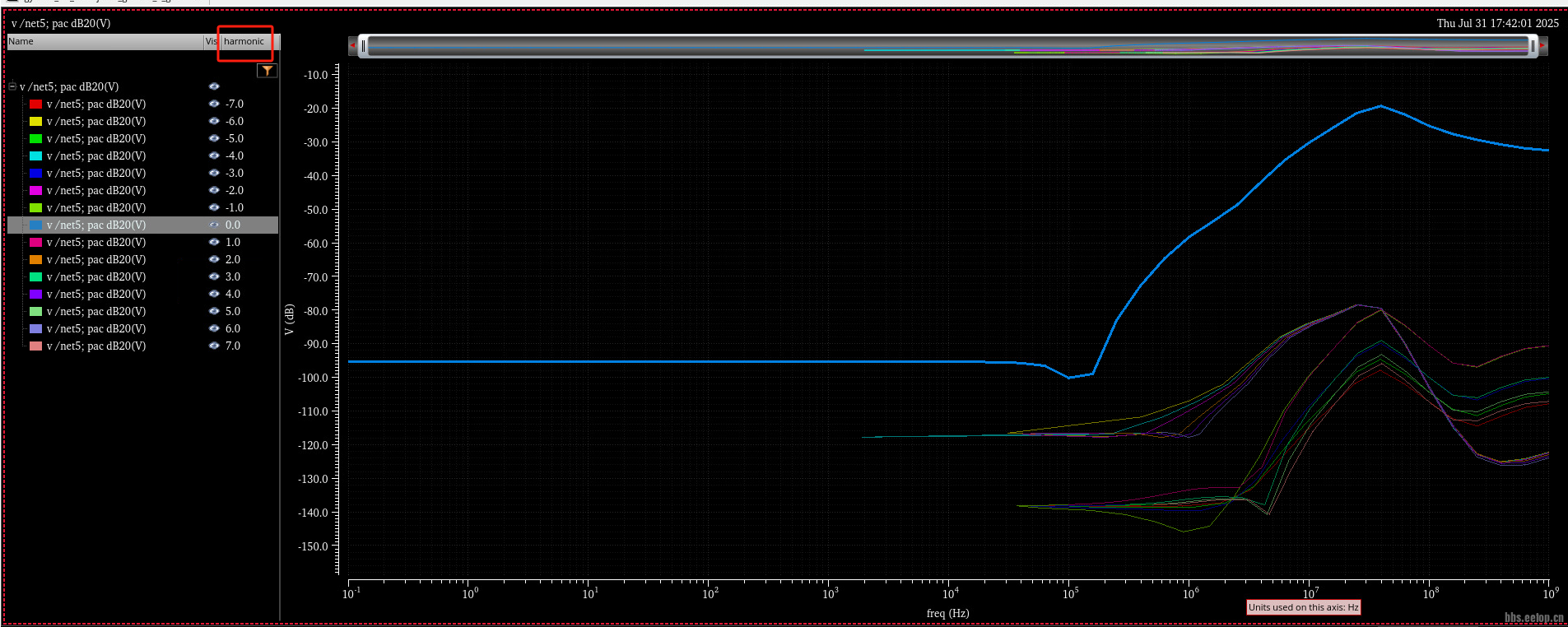The image size is (1568, 627).
Task: Click the blue swatch of harmonic 0.0
Action: [35, 225]
